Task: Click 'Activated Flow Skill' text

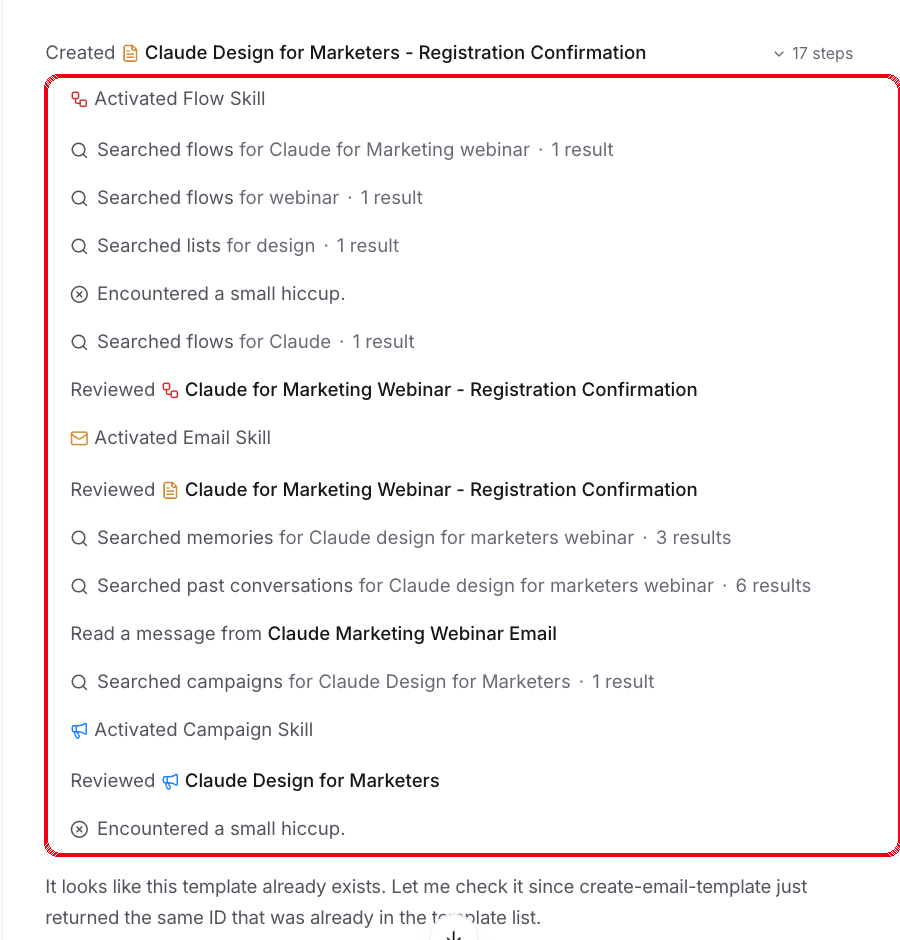Action: click(180, 98)
